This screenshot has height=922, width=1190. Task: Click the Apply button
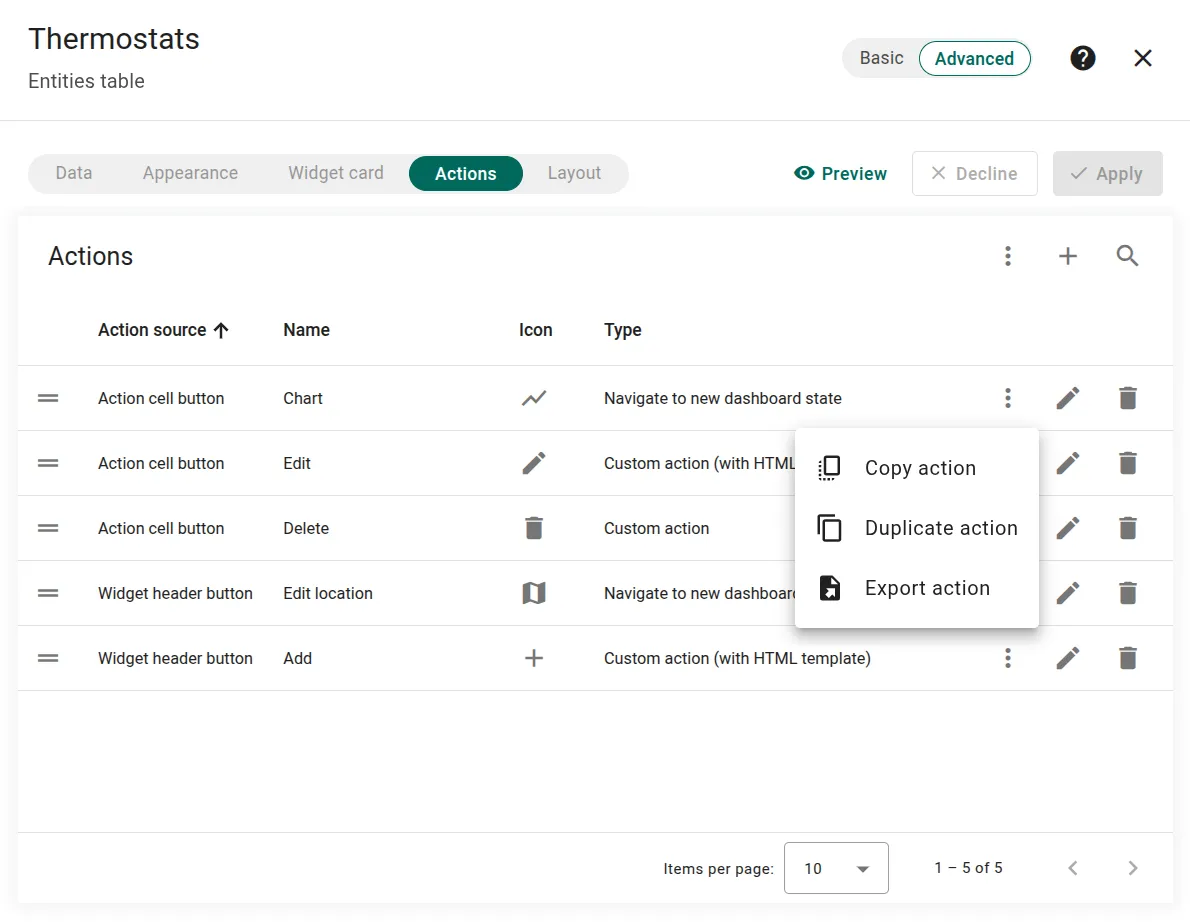point(1107,174)
